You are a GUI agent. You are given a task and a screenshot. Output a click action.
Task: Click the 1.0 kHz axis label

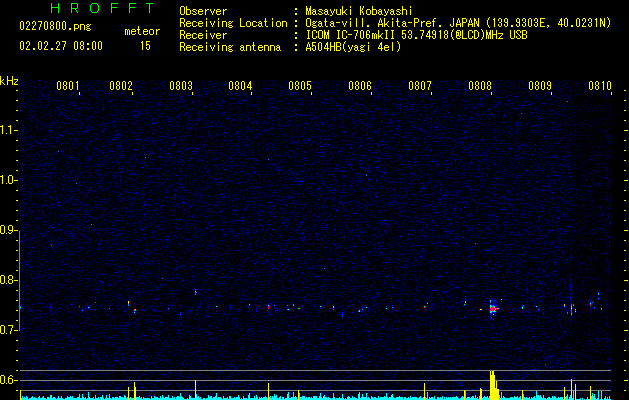(9, 180)
